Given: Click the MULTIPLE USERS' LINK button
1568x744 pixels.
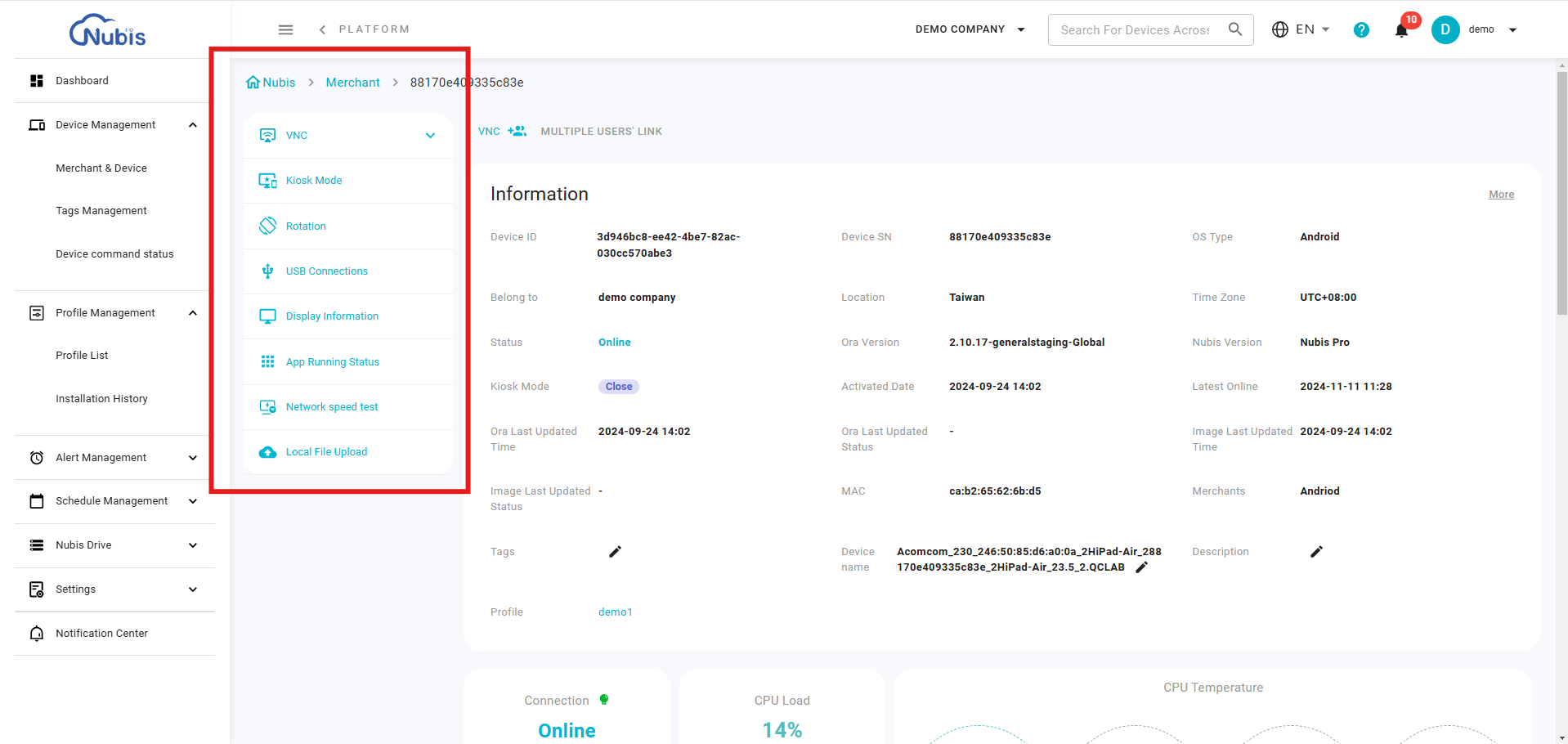Looking at the screenshot, I should click(601, 132).
